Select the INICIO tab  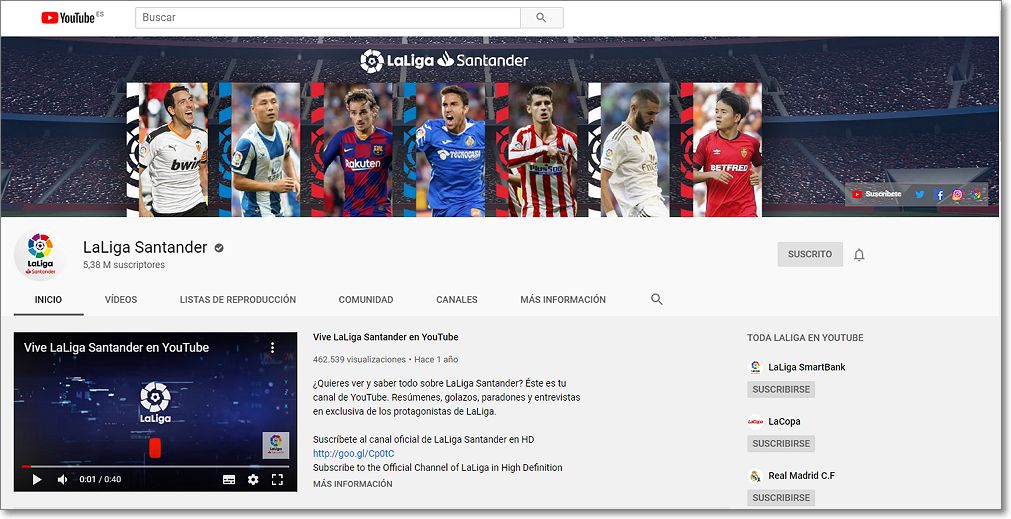pyautogui.click(x=48, y=299)
